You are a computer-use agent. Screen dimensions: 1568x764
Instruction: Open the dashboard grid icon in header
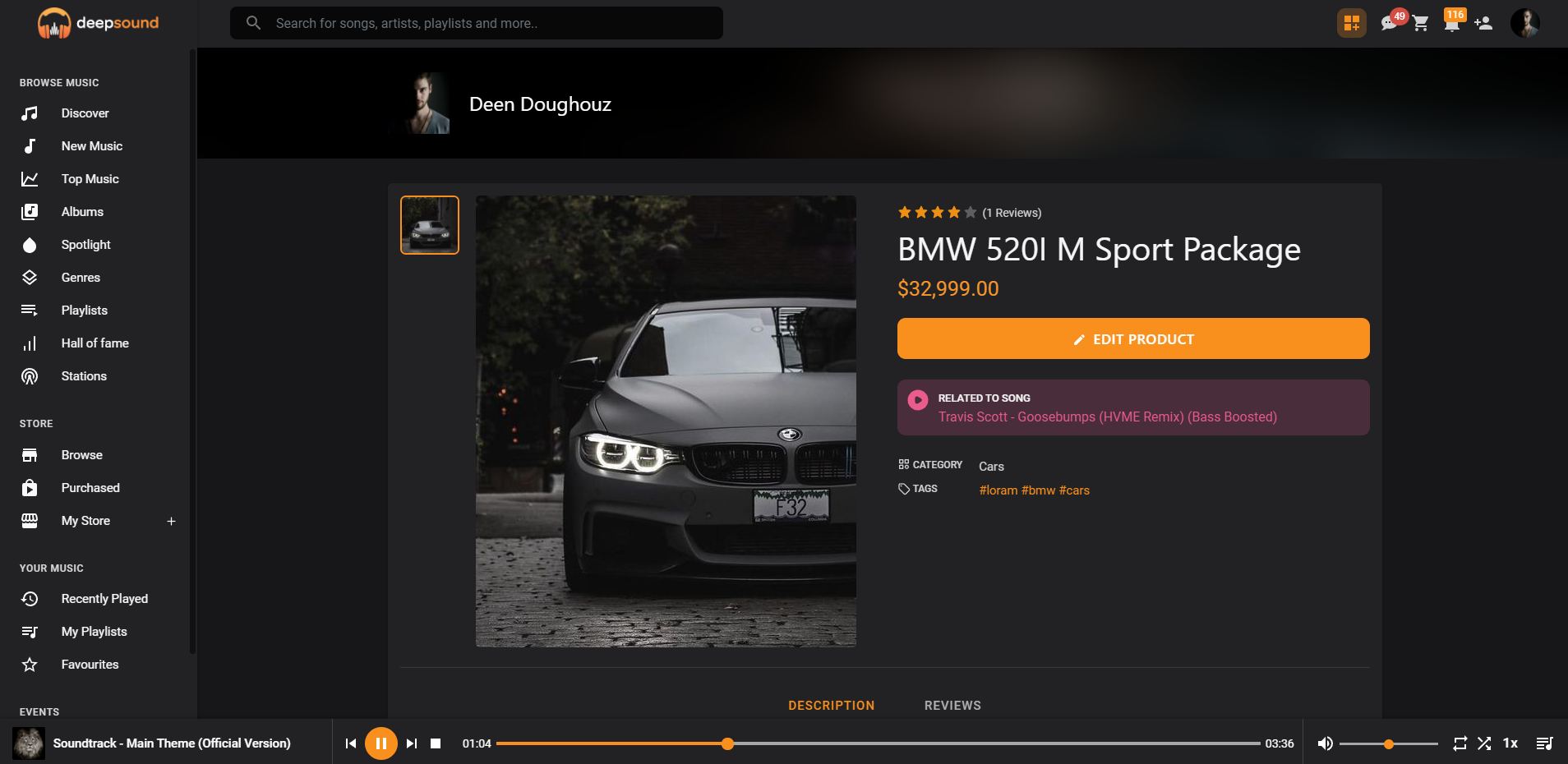(x=1351, y=23)
